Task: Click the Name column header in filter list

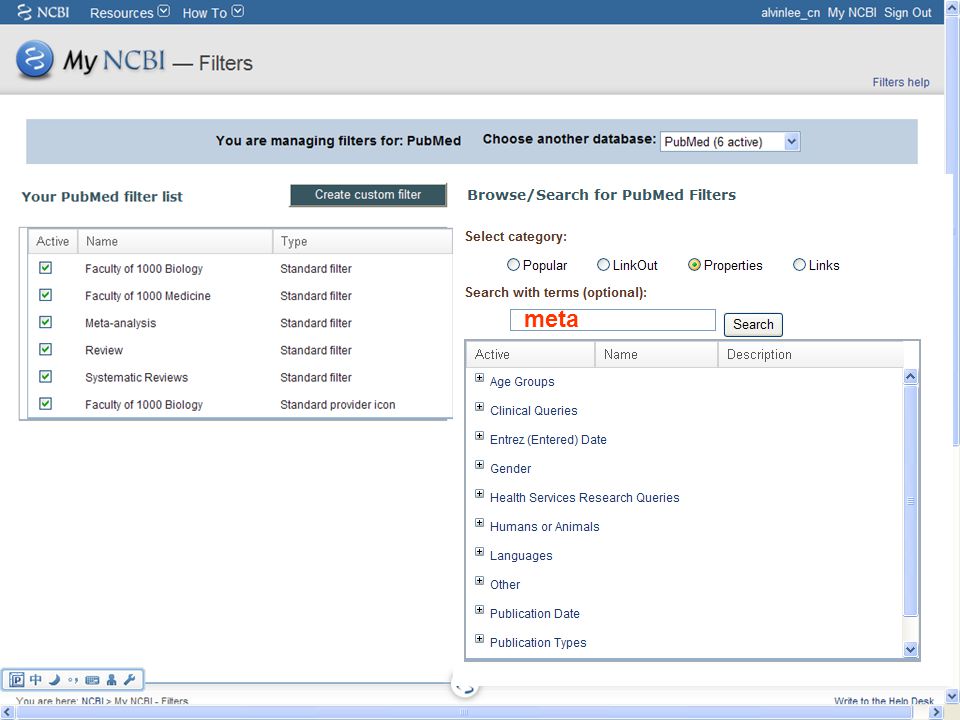Action: click(x=175, y=241)
